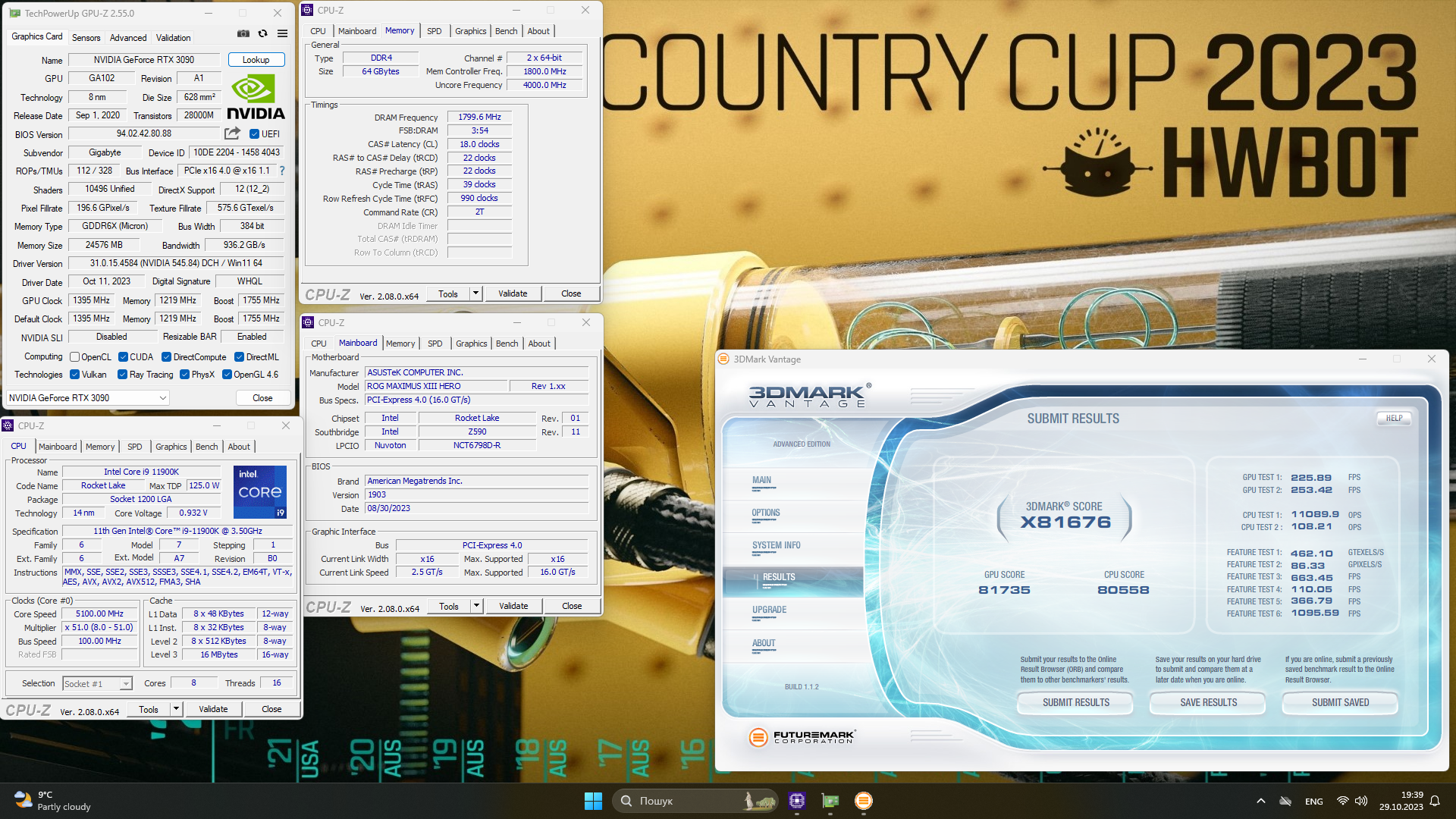1456x819 pixels.
Task: Click the volume icon in system tray
Action: coord(1361,801)
